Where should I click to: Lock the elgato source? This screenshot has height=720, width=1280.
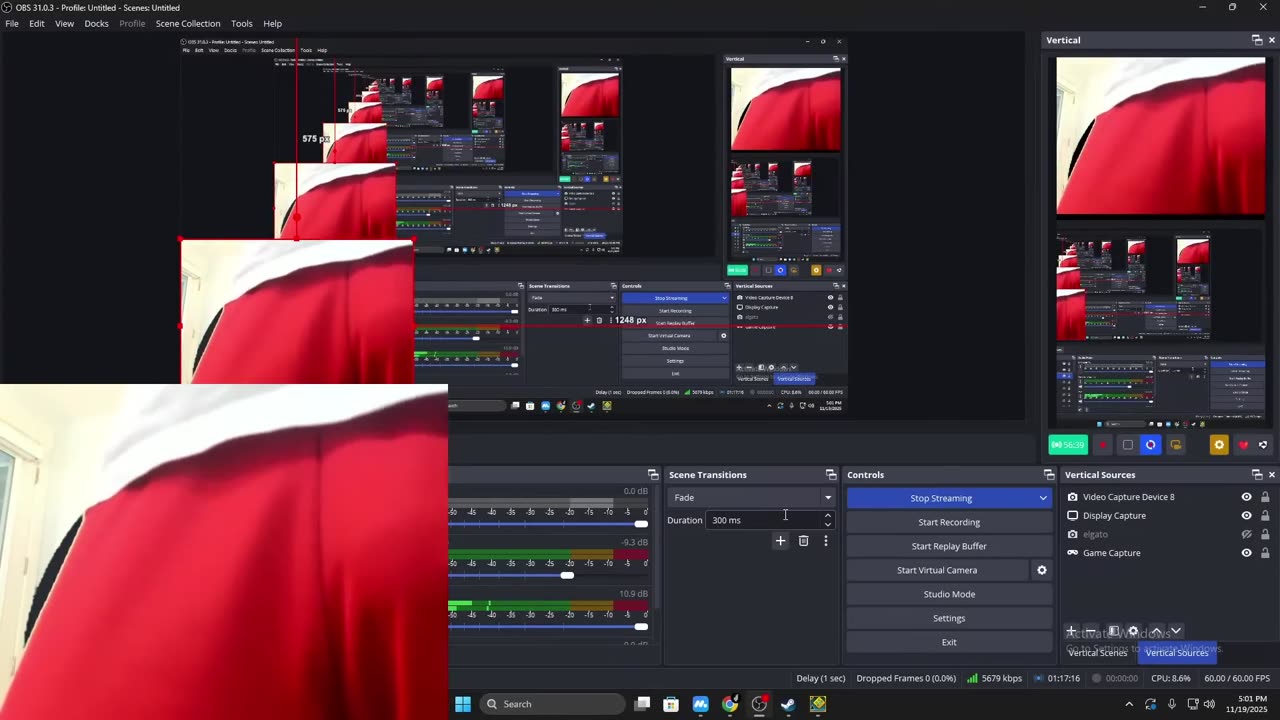1265,534
